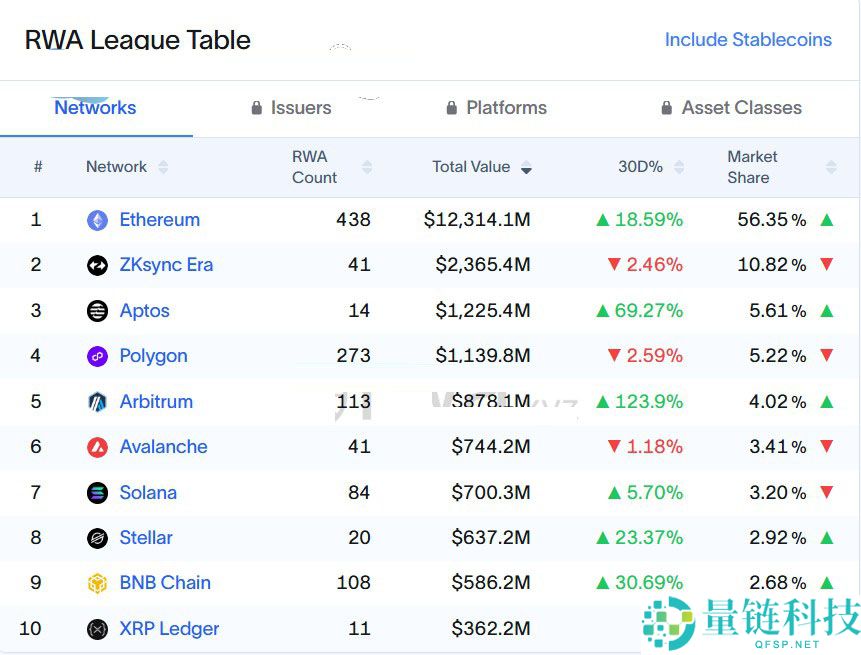This screenshot has height=655, width=861.
Task: Sort by Market Share column arrows
Action: (830, 167)
